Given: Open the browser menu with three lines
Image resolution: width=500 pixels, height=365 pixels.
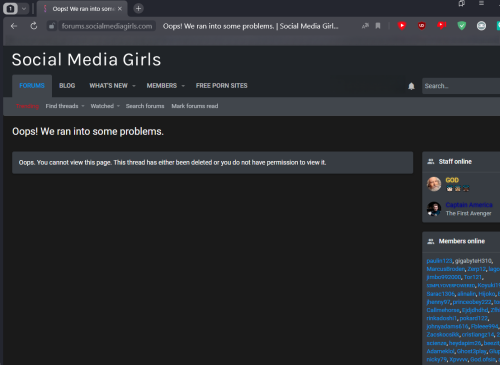Looking at the screenshot, I should click(x=481, y=3).
